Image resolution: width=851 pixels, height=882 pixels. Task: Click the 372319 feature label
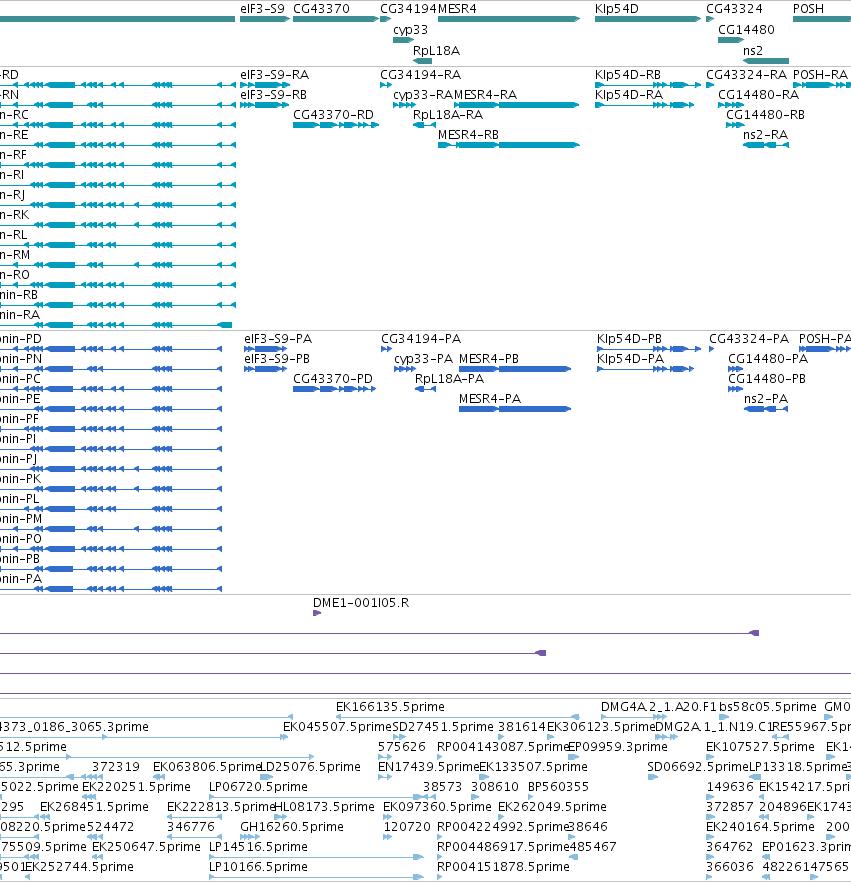[116, 767]
